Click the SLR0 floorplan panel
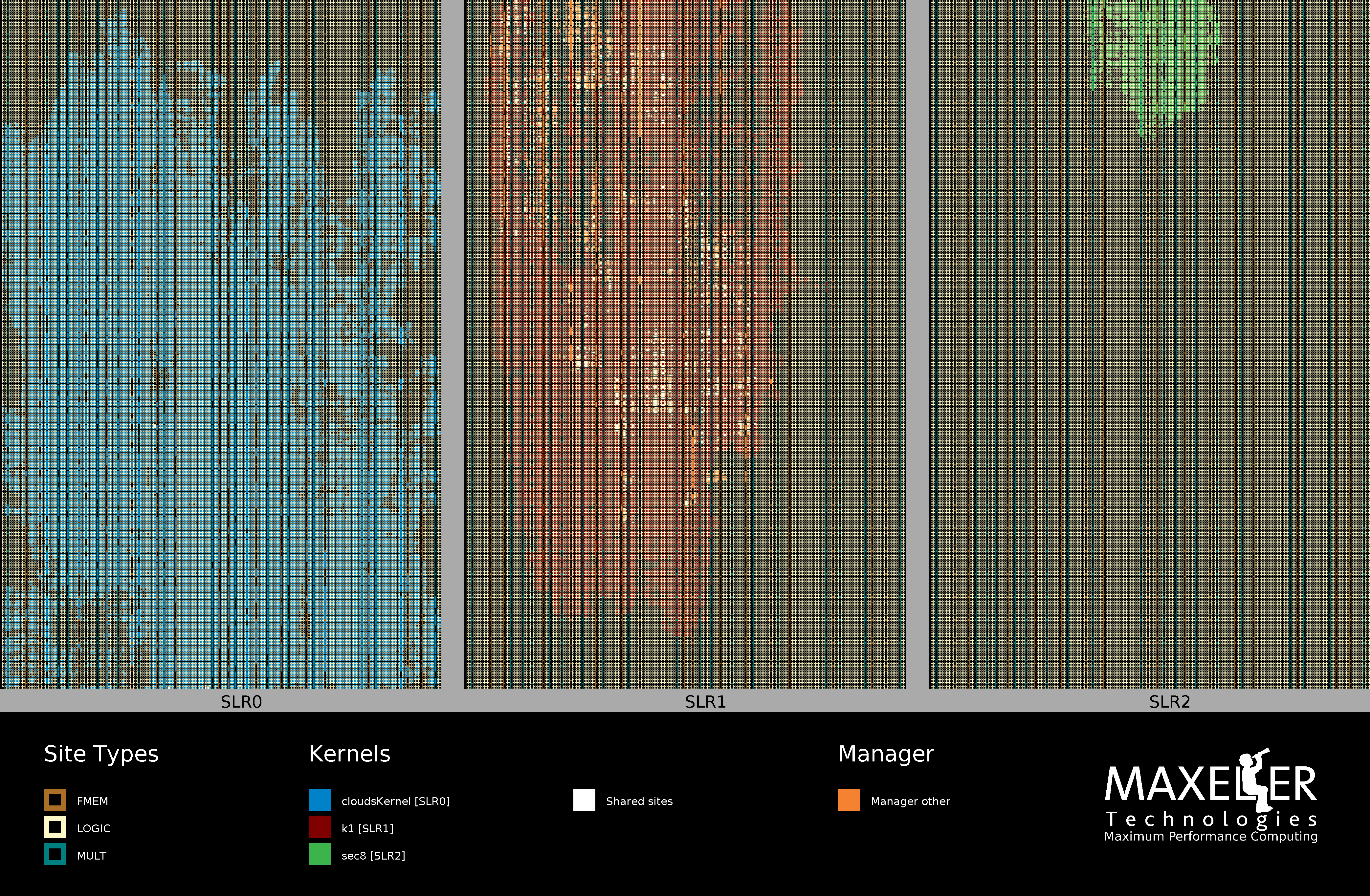The image size is (1370, 896). click(x=221, y=344)
